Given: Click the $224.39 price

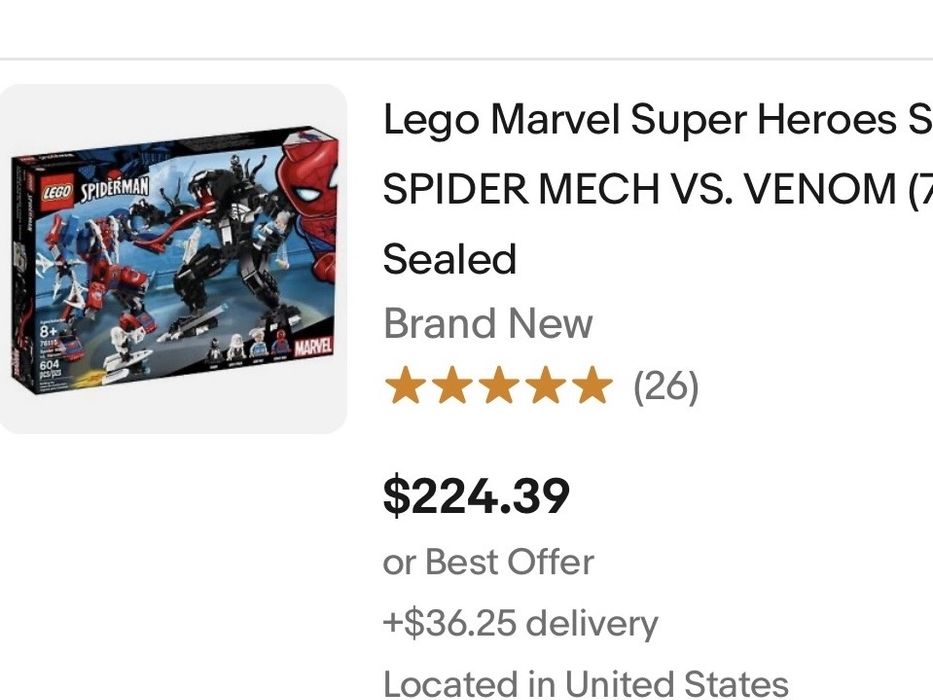Looking at the screenshot, I should pyautogui.click(x=476, y=495).
